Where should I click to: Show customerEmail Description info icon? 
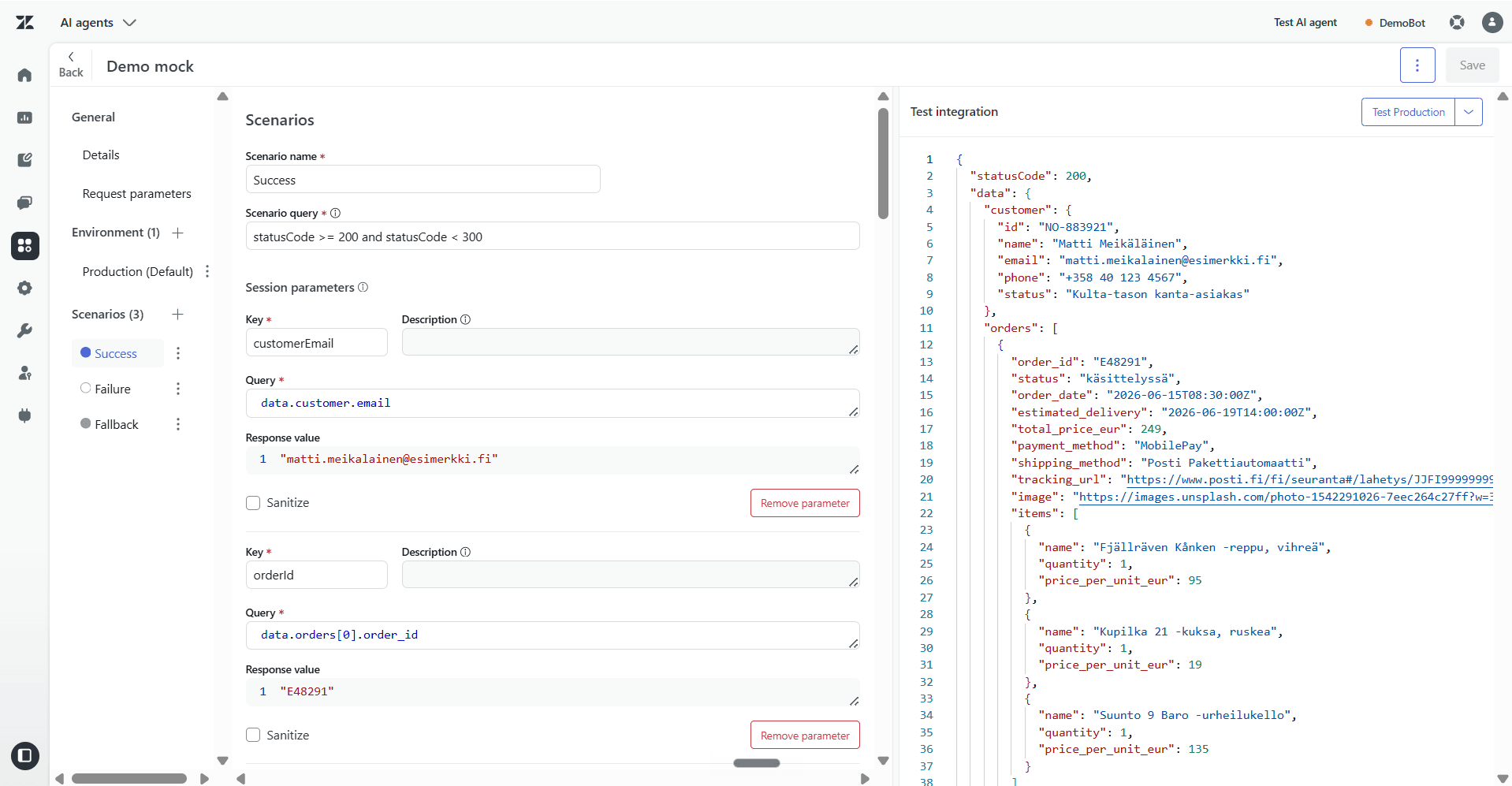466,319
